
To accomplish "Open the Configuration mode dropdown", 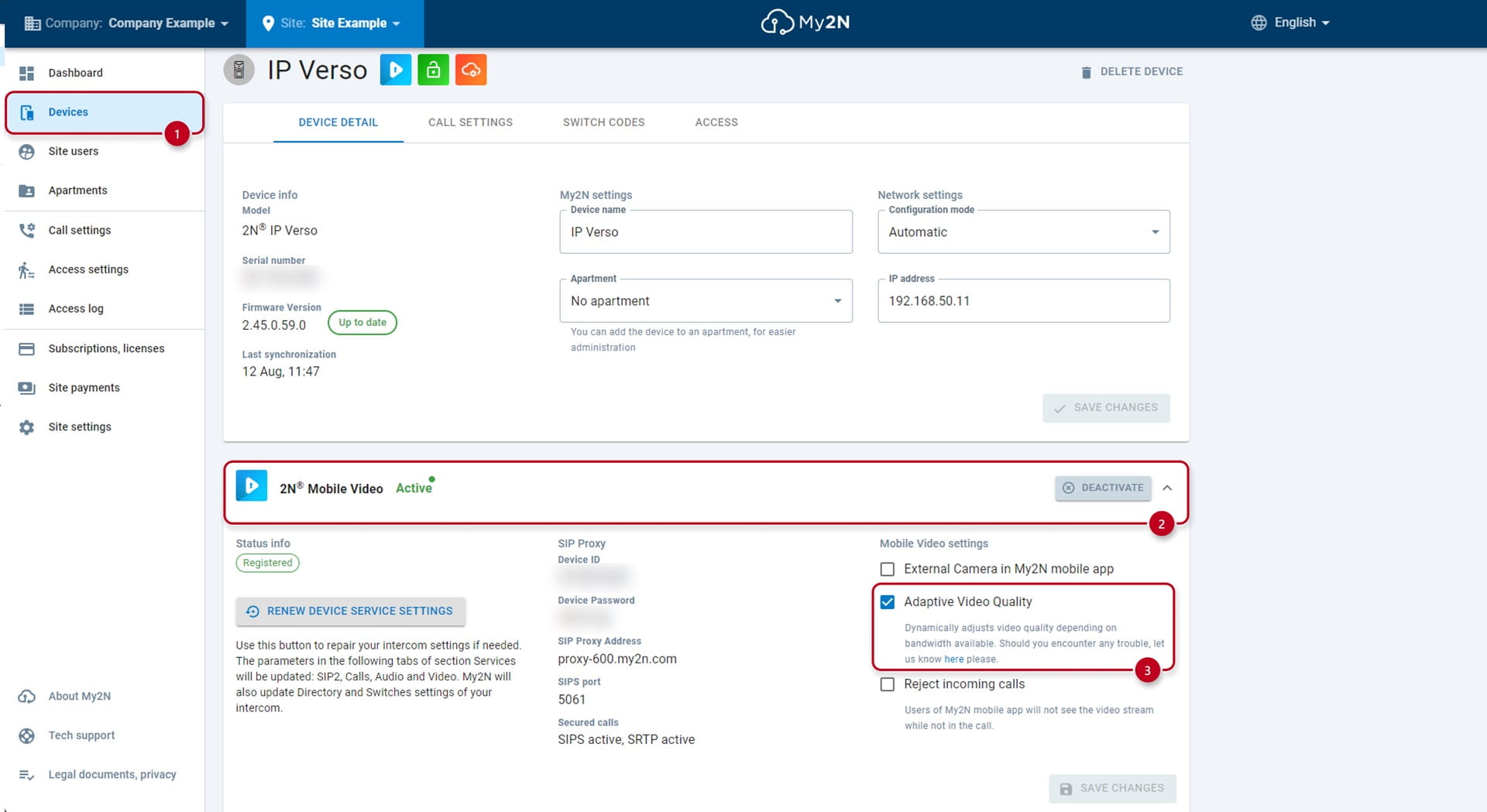I will [1023, 232].
